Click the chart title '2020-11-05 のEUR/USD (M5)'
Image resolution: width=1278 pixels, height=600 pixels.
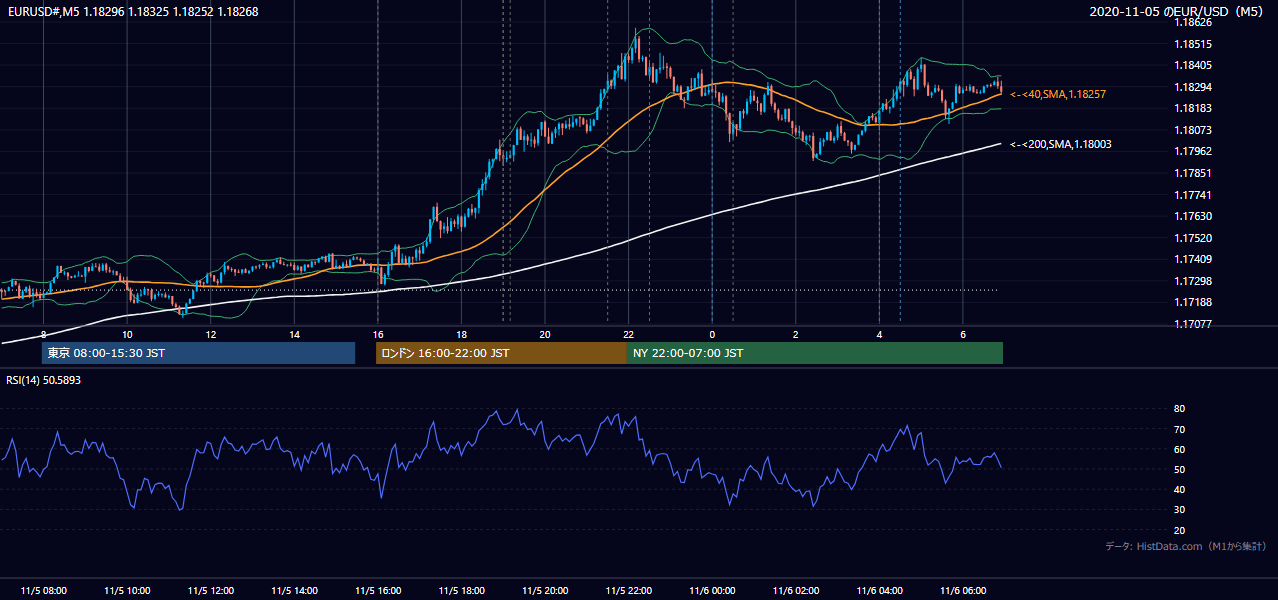click(x=1178, y=12)
